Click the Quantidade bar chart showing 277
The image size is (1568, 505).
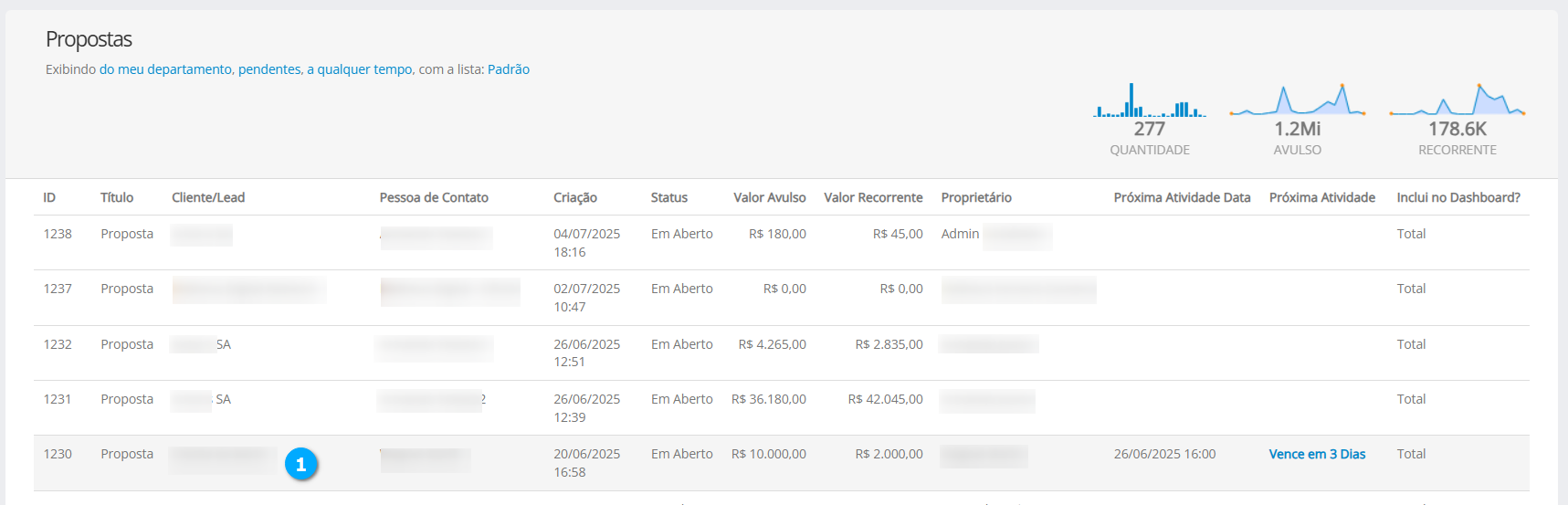(1149, 101)
